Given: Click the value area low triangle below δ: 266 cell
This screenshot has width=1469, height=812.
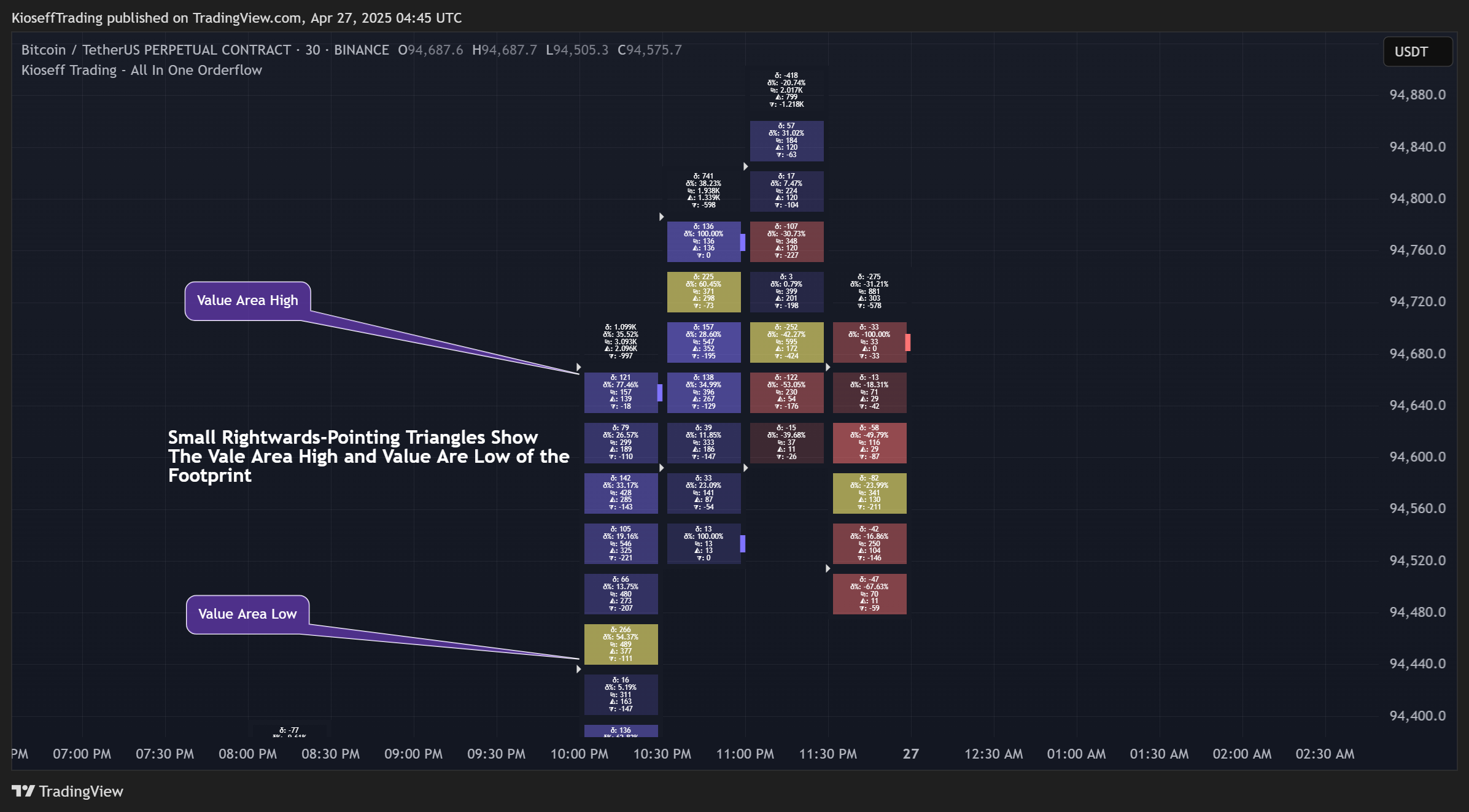Looking at the screenshot, I should click(578, 669).
